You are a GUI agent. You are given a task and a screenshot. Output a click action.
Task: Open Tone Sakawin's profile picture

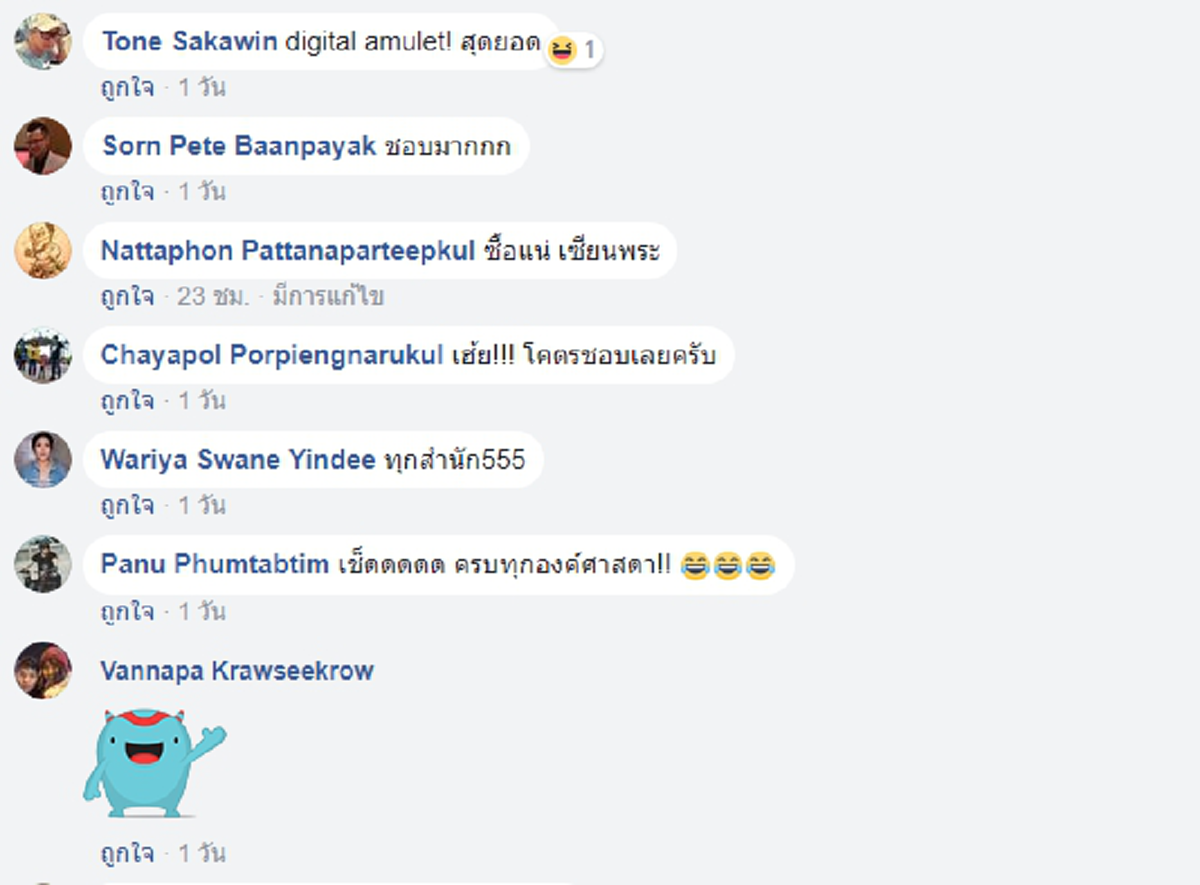[43, 41]
